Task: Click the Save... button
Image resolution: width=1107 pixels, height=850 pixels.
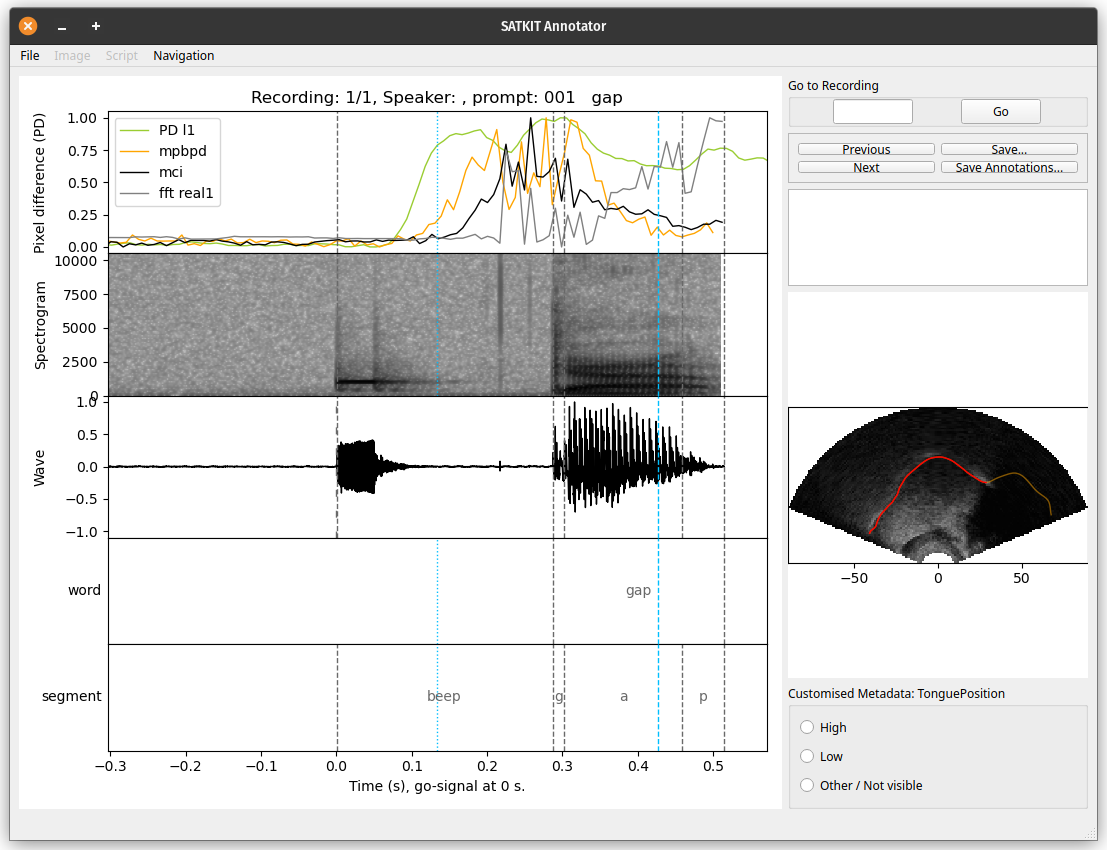Action: (x=1009, y=149)
